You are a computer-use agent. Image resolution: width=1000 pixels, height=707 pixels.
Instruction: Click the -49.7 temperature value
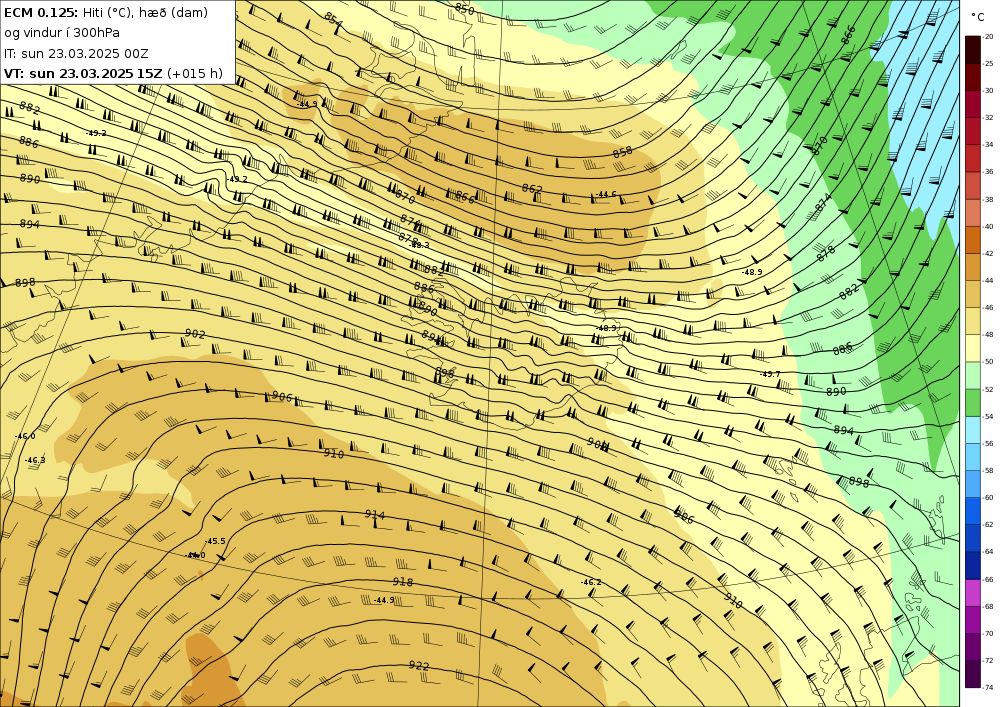coord(770,374)
